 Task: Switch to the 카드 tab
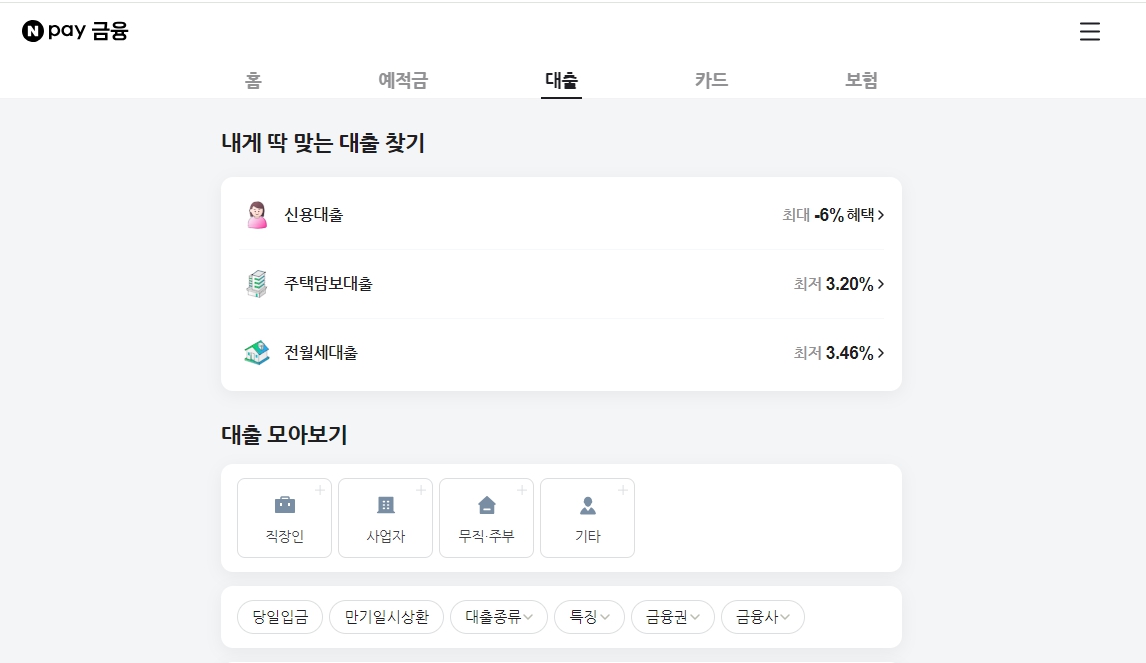(711, 80)
